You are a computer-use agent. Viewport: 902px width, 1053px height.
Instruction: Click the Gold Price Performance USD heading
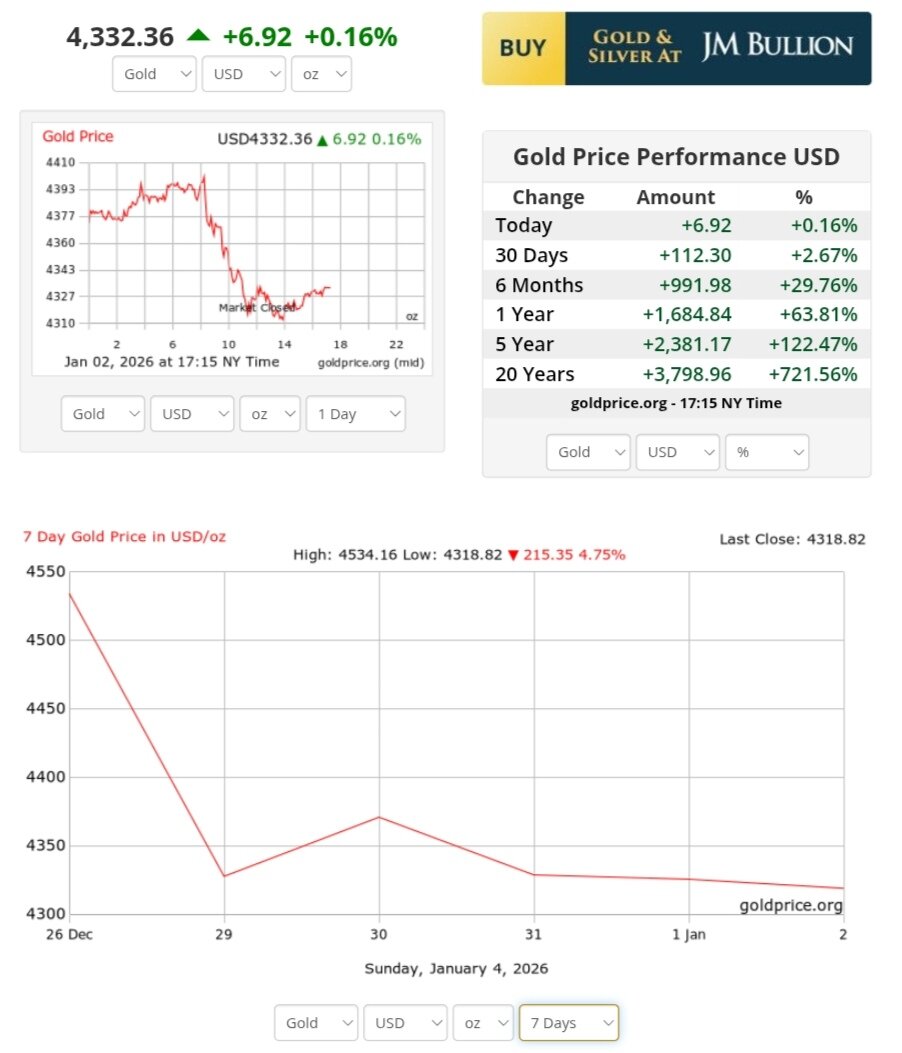click(x=676, y=157)
